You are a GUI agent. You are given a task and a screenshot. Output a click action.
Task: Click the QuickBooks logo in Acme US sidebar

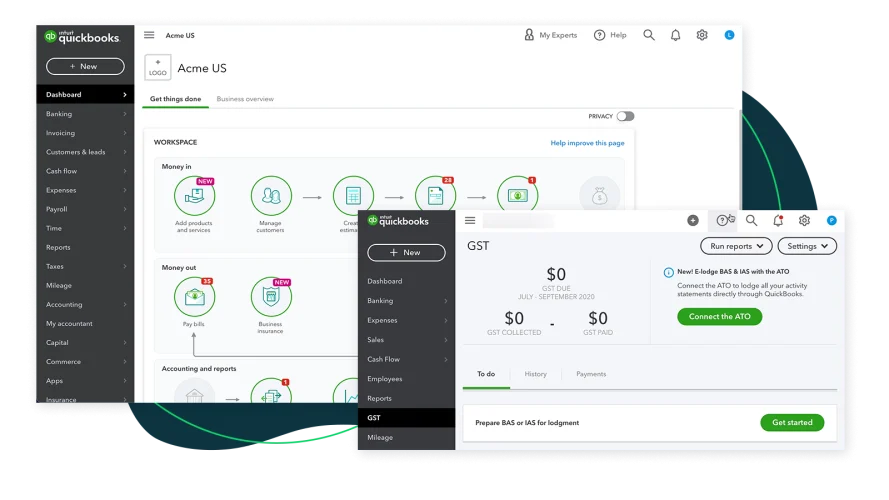pyautogui.click(x=82, y=37)
